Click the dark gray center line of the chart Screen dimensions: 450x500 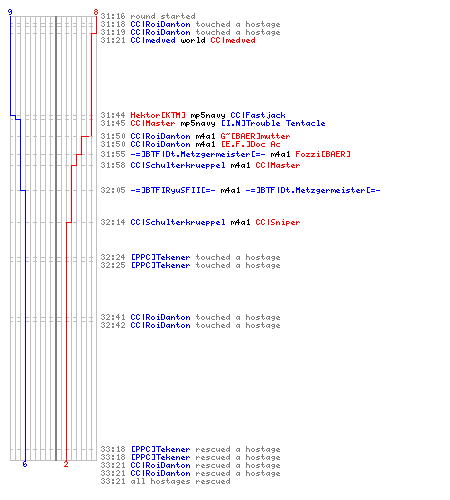click(56, 238)
